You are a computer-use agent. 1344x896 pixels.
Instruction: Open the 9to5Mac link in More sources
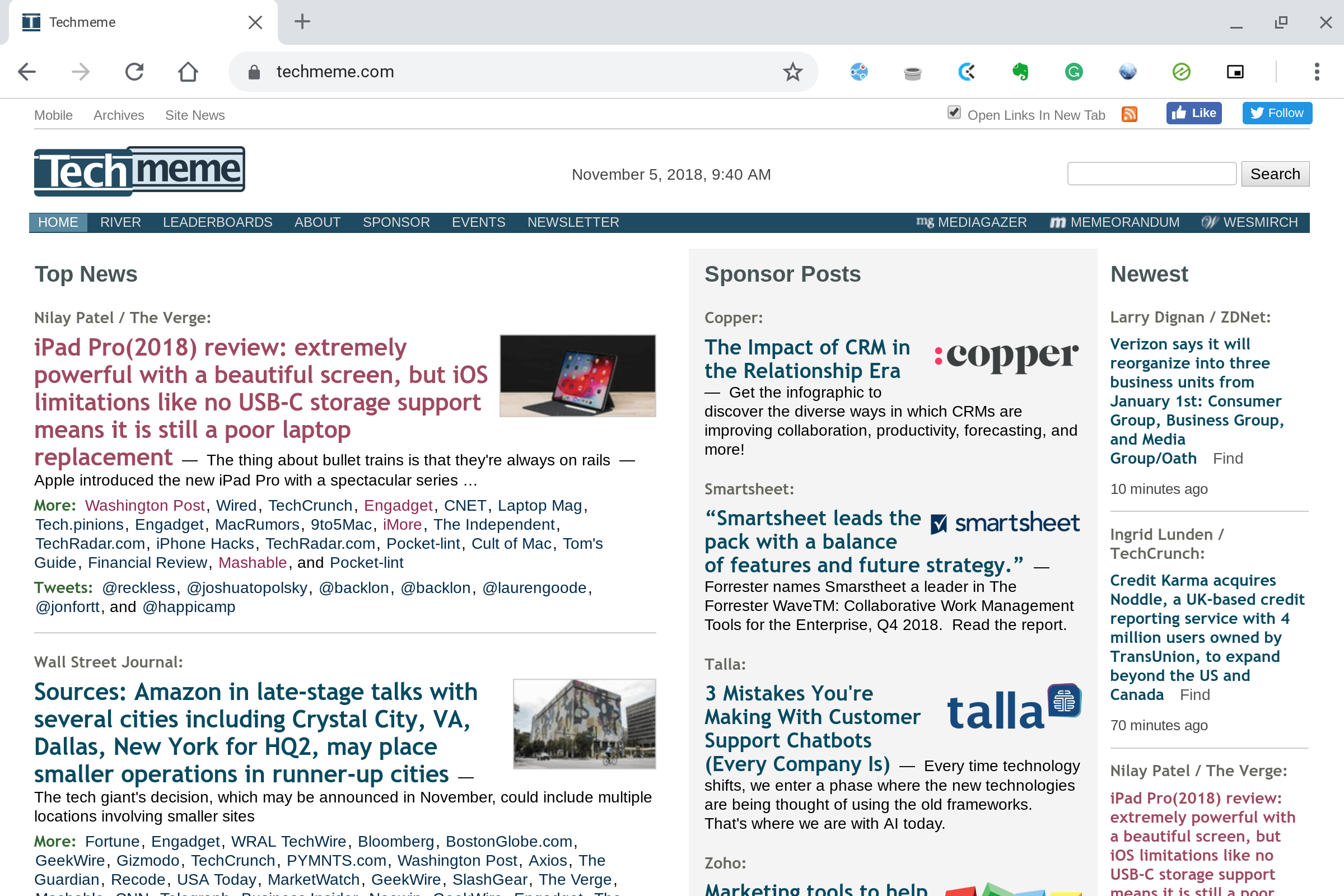coord(341,525)
